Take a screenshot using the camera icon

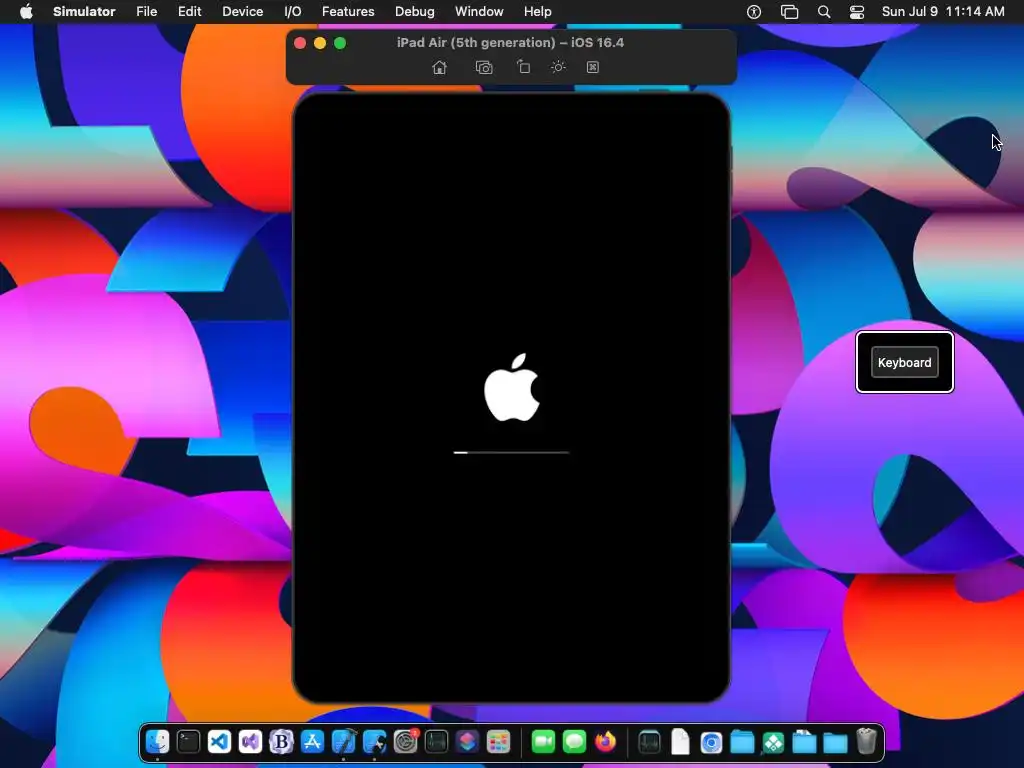click(484, 67)
